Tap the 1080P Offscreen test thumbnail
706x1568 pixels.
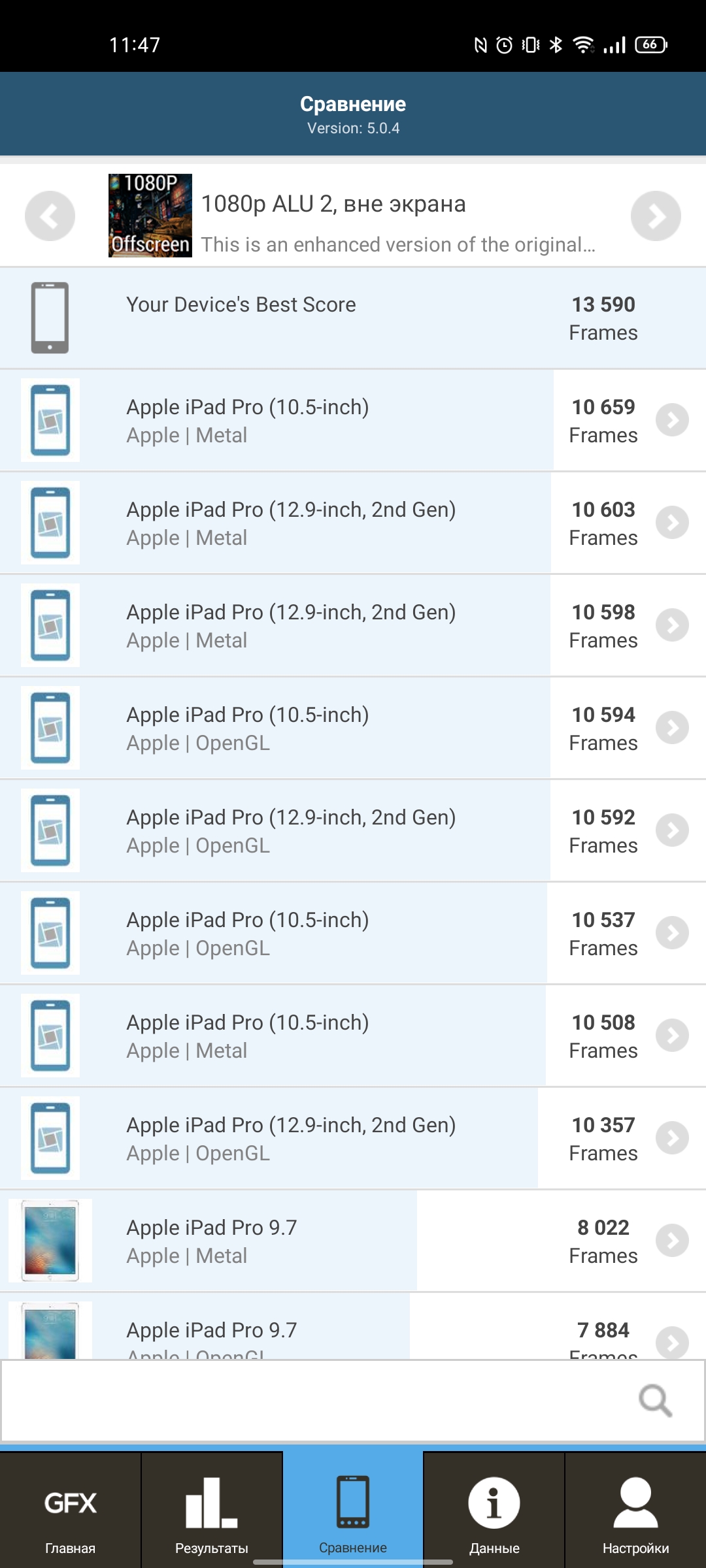(x=150, y=216)
